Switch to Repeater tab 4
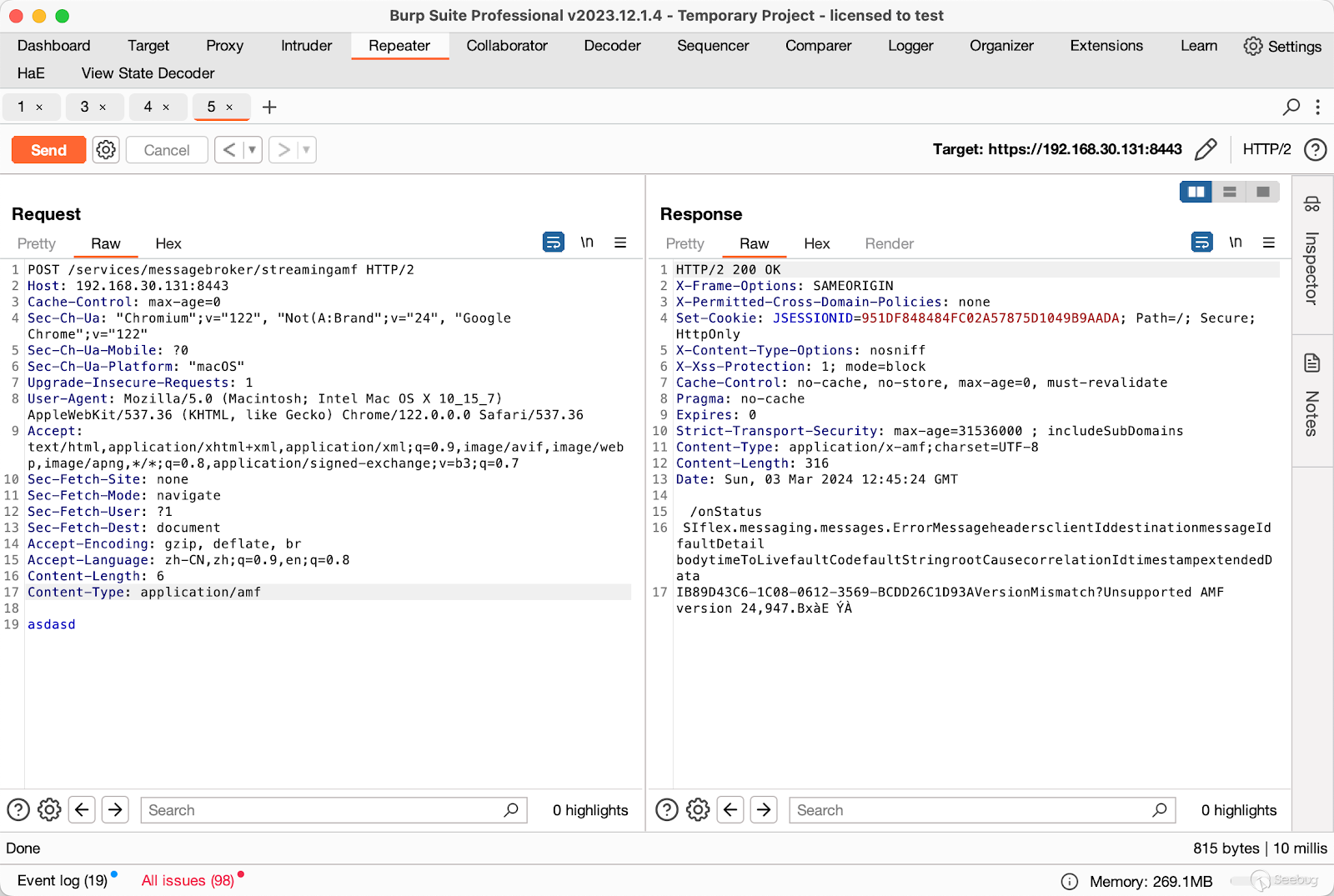1334x896 pixels. 148,107
